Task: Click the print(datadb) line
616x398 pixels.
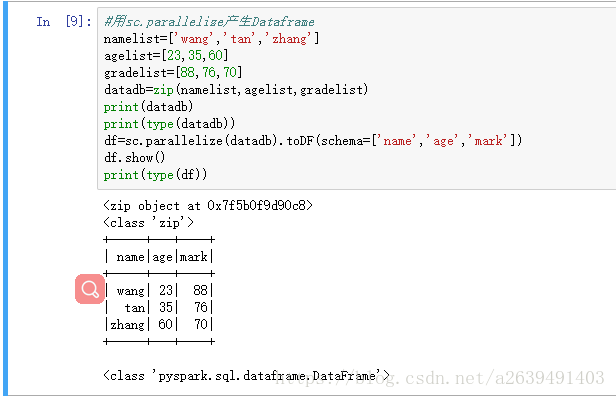Action: pos(148,106)
